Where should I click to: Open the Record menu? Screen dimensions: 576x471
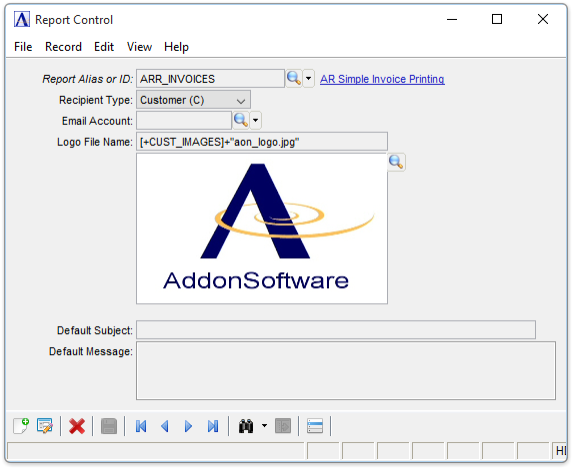click(63, 47)
